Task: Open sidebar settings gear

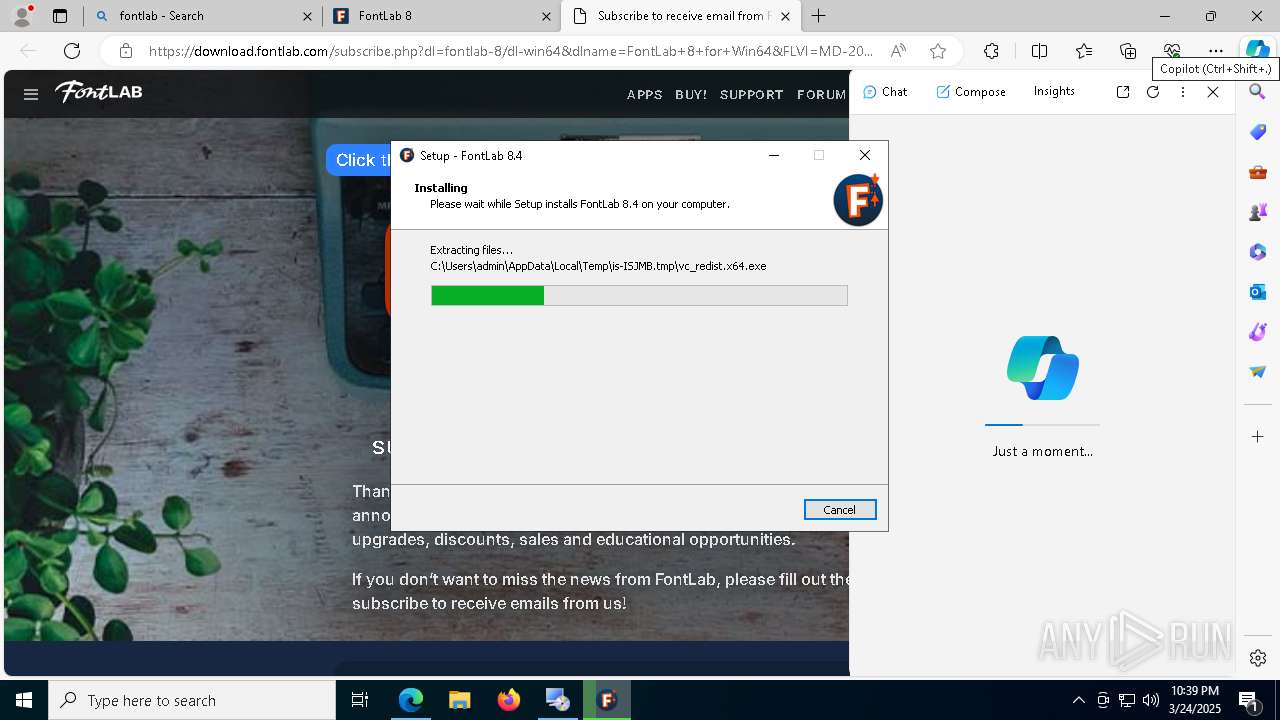Action: tap(1258, 658)
